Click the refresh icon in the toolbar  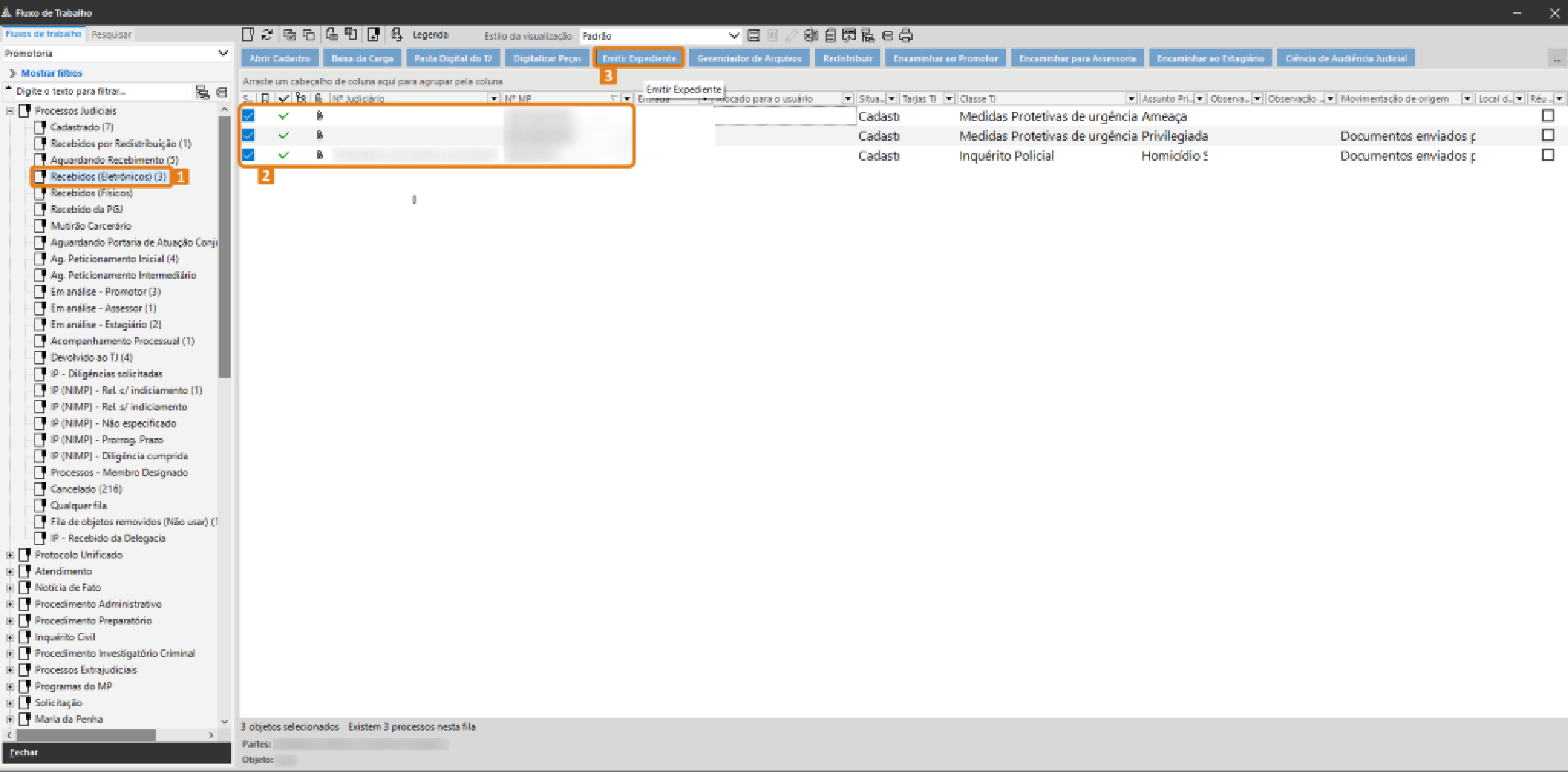pyautogui.click(x=267, y=35)
